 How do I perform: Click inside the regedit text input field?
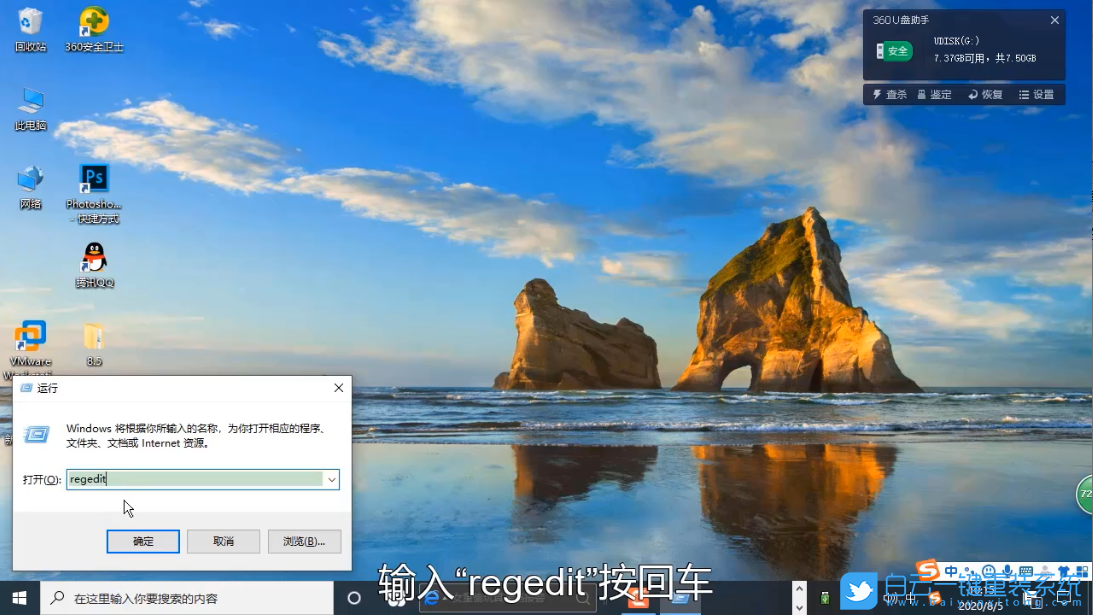coord(180,479)
